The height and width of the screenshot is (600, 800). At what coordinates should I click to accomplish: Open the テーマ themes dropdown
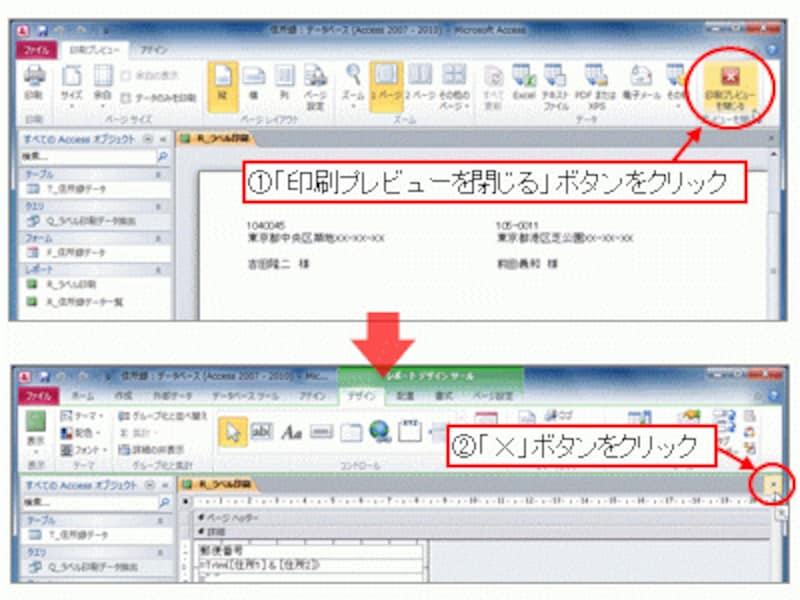point(82,416)
